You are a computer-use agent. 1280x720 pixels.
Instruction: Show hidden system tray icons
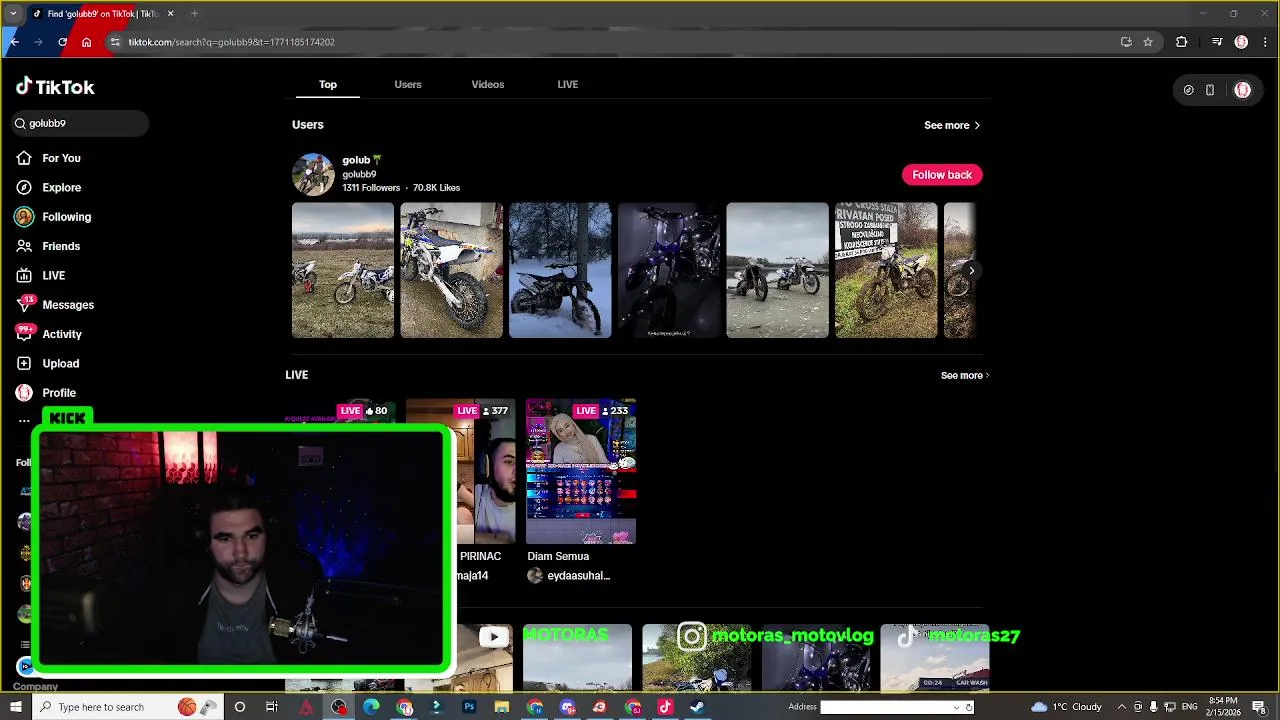tap(1121, 707)
